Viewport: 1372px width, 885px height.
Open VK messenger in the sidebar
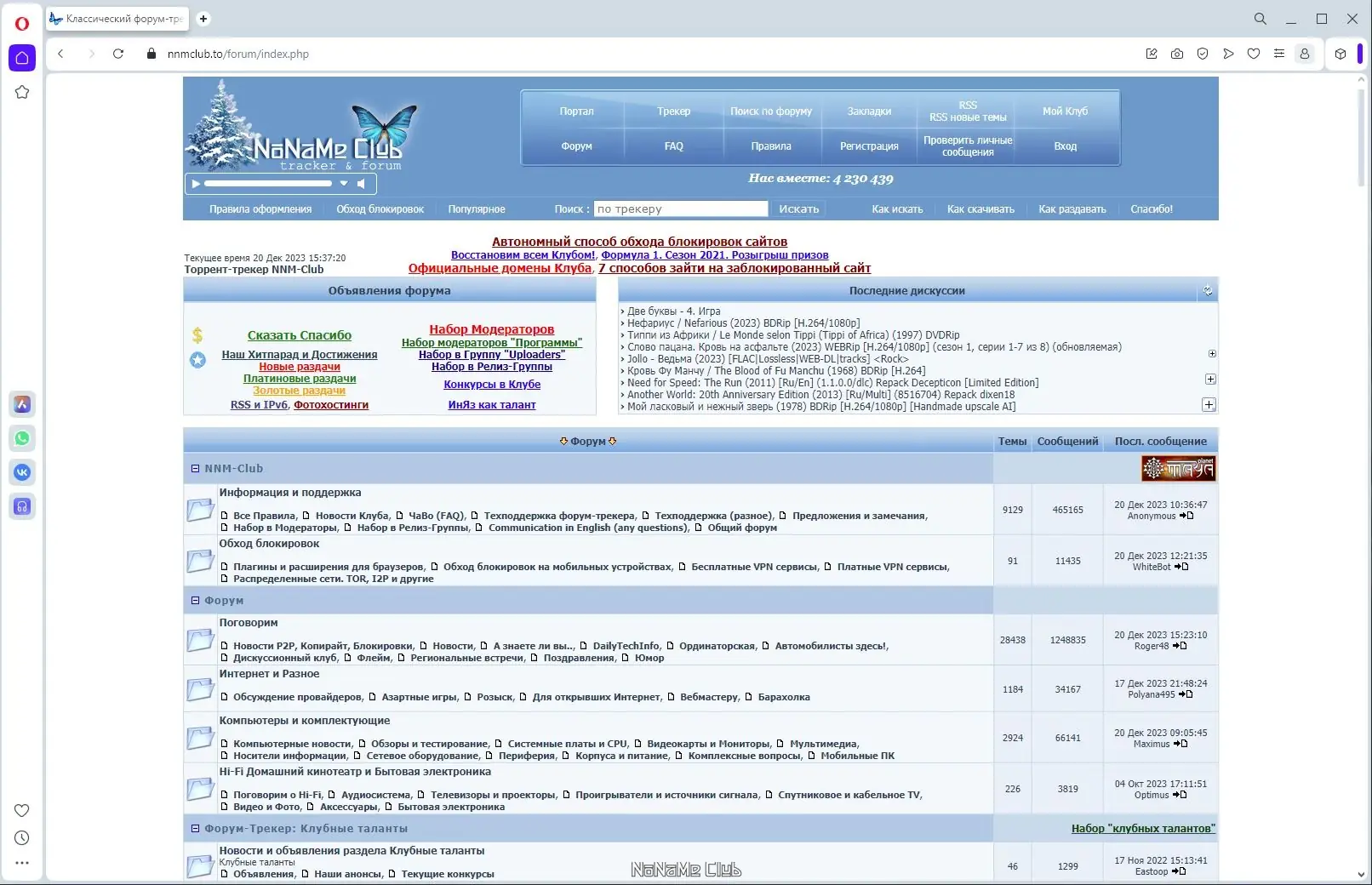pos(22,472)
